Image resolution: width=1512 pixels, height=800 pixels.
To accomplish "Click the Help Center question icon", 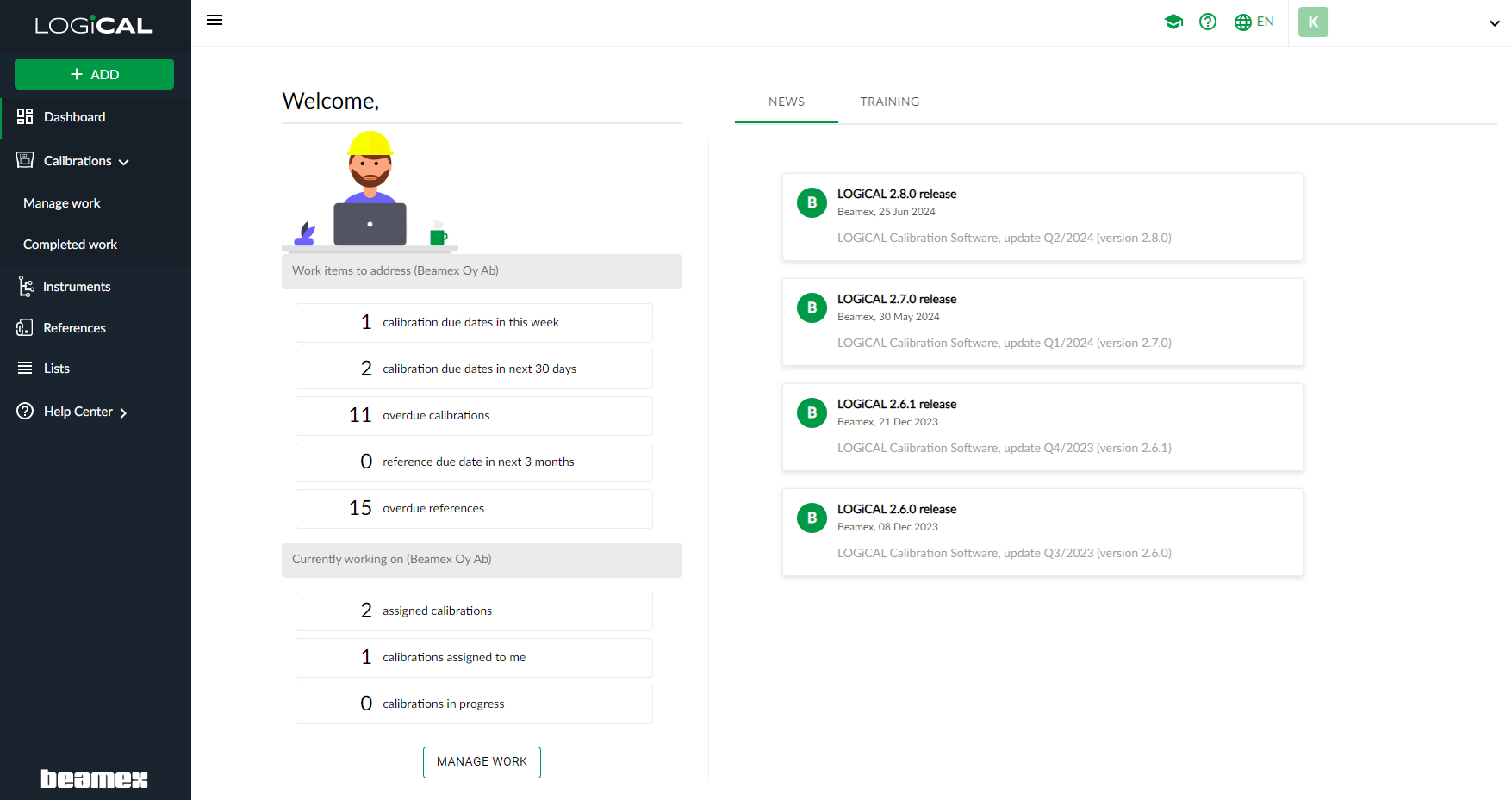I will 25,411.
